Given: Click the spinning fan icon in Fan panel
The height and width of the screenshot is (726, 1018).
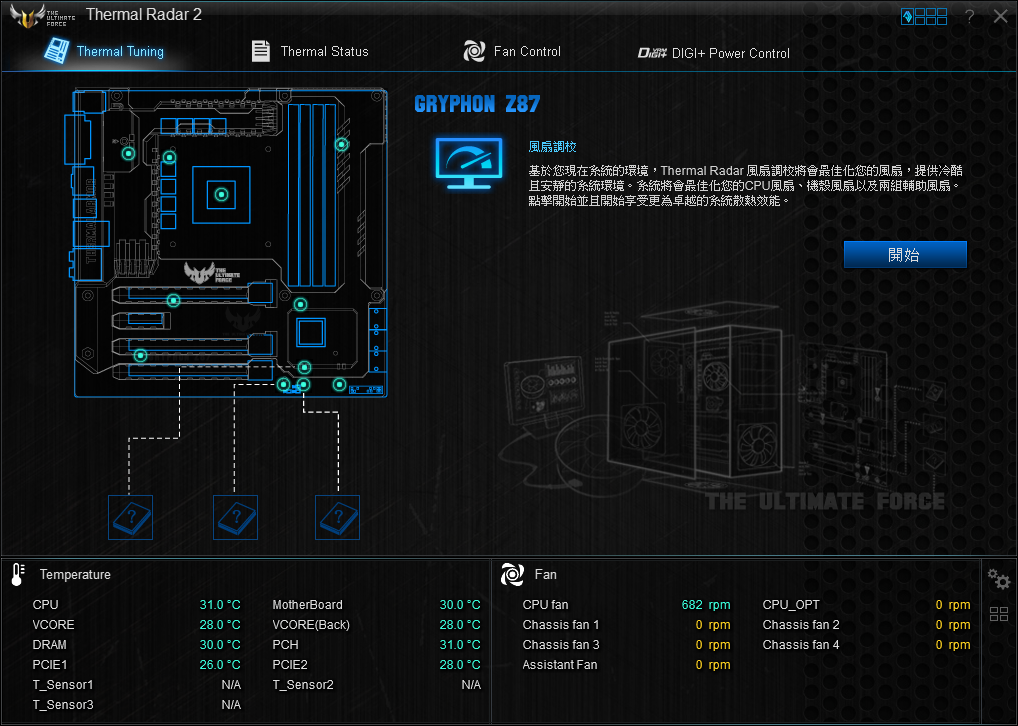Looking at the screenshot, I should pyautogui.click(x=511, y=574).
